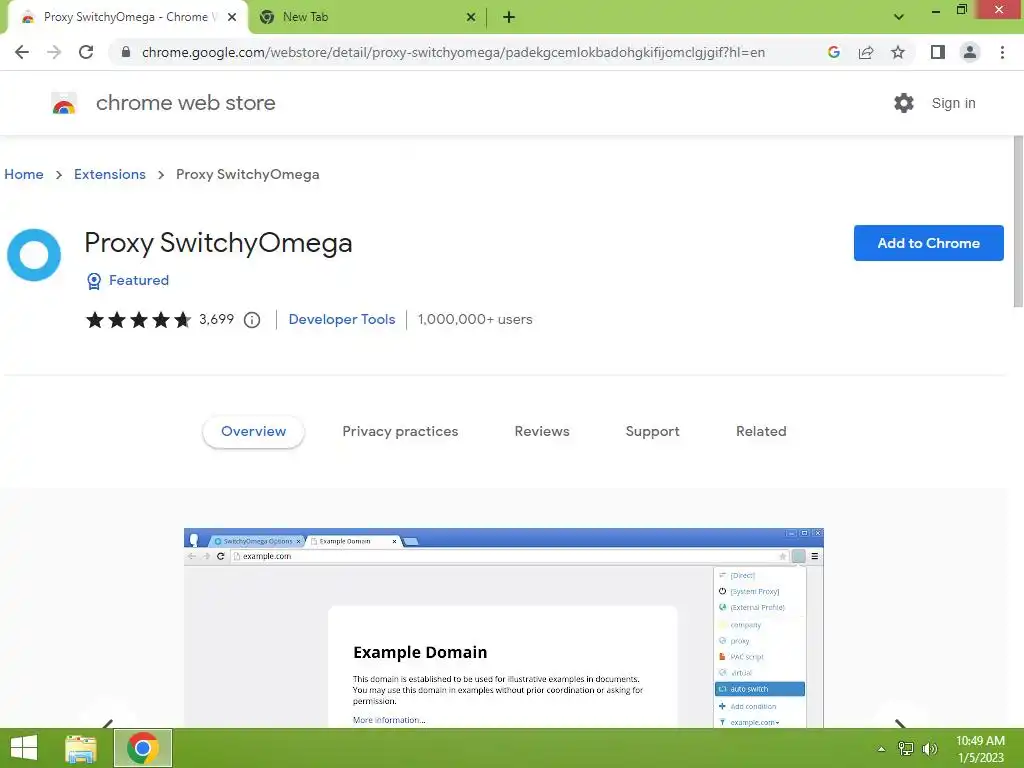Click the rating info icon
1024x768 pixels.
252,320
